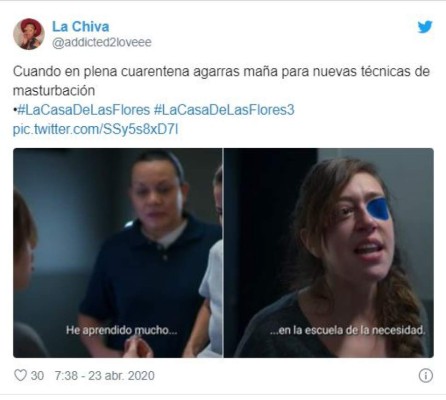Click the like count 30

click(37, 376)
